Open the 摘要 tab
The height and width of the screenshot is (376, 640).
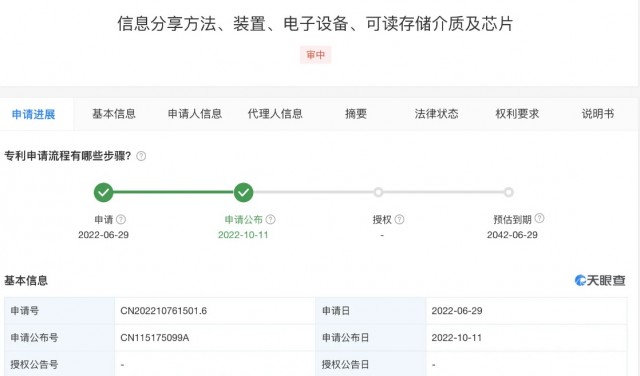tap(356, 114)
